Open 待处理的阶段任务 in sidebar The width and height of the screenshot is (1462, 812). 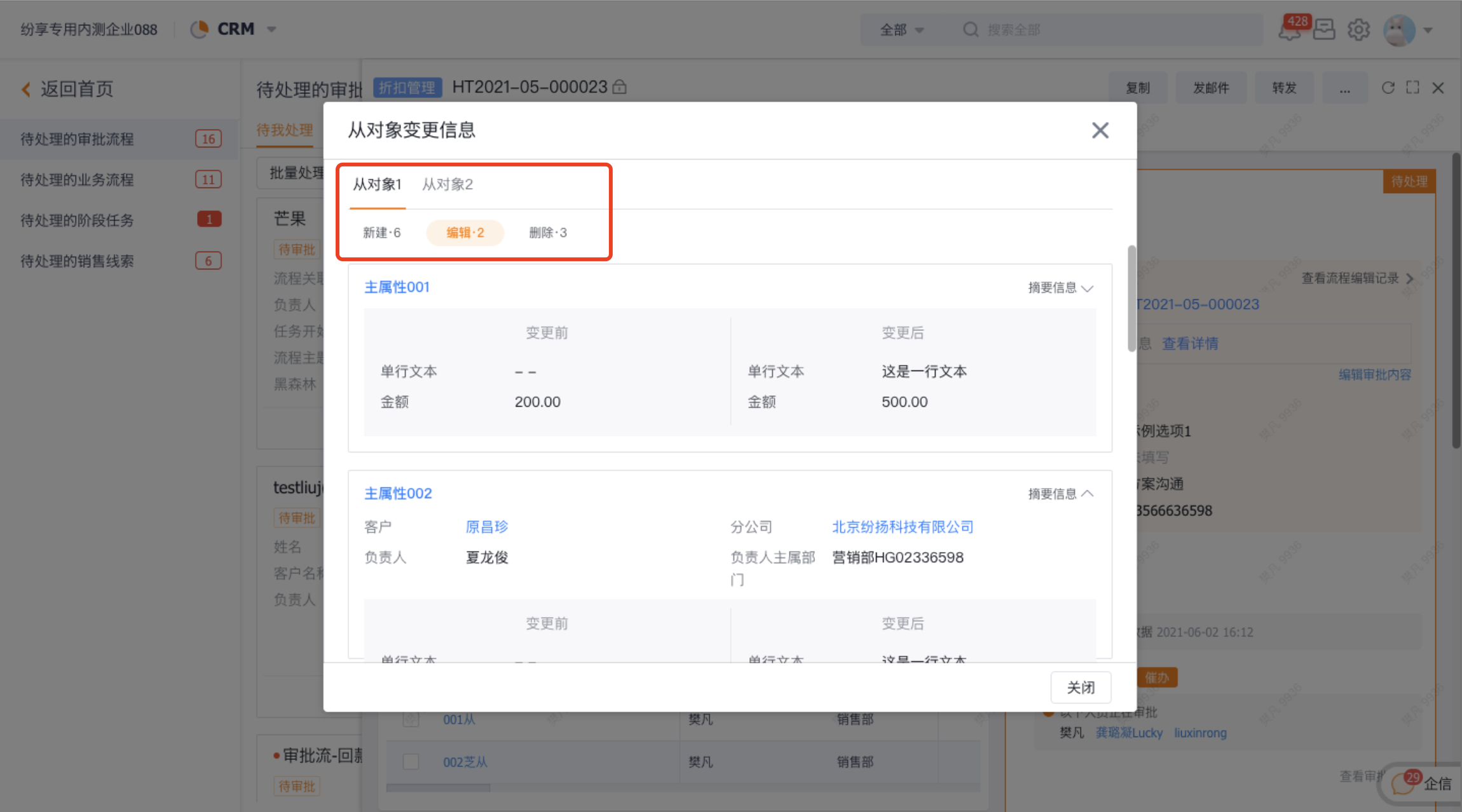(x=120, y=220)
